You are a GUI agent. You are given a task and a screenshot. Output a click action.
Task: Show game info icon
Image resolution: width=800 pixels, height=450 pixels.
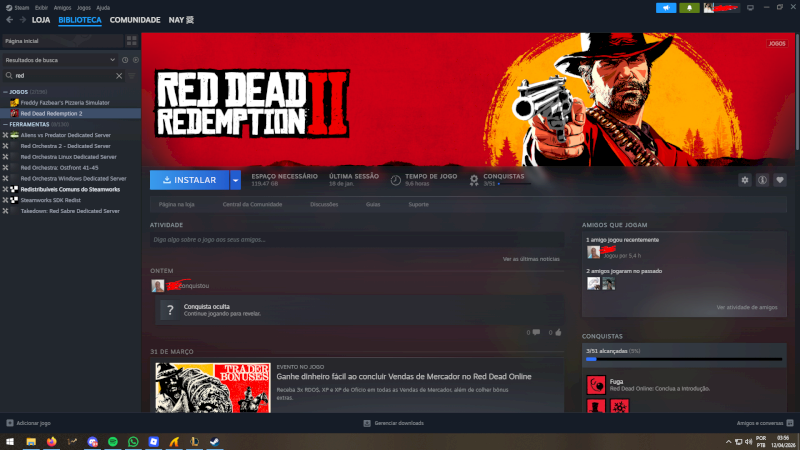pyautogui.click(x=762, y=180)
